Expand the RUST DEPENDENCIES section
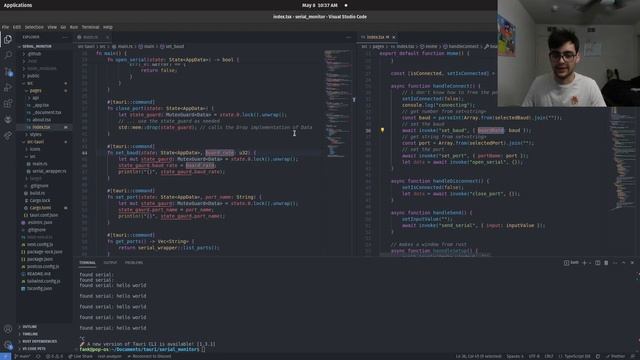The width and height of the screenshot is (640, 360). pos(40,341)
